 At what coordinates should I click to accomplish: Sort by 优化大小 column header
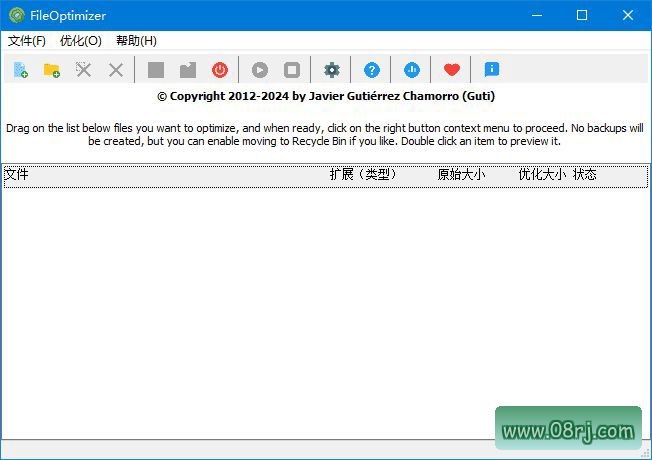pyautogui.click(x=542, y=174)
